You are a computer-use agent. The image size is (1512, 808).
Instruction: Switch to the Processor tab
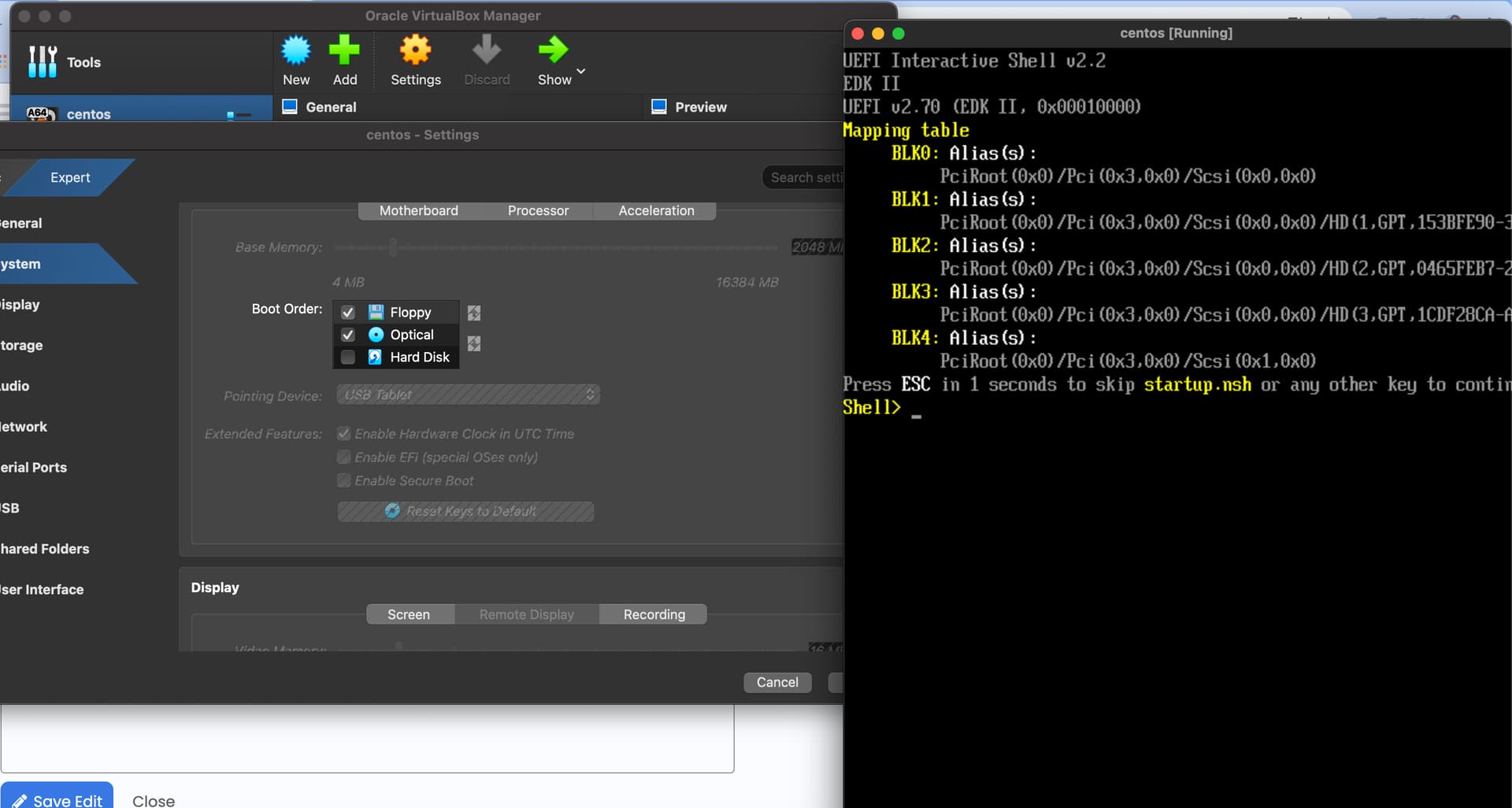pos(538,210)
